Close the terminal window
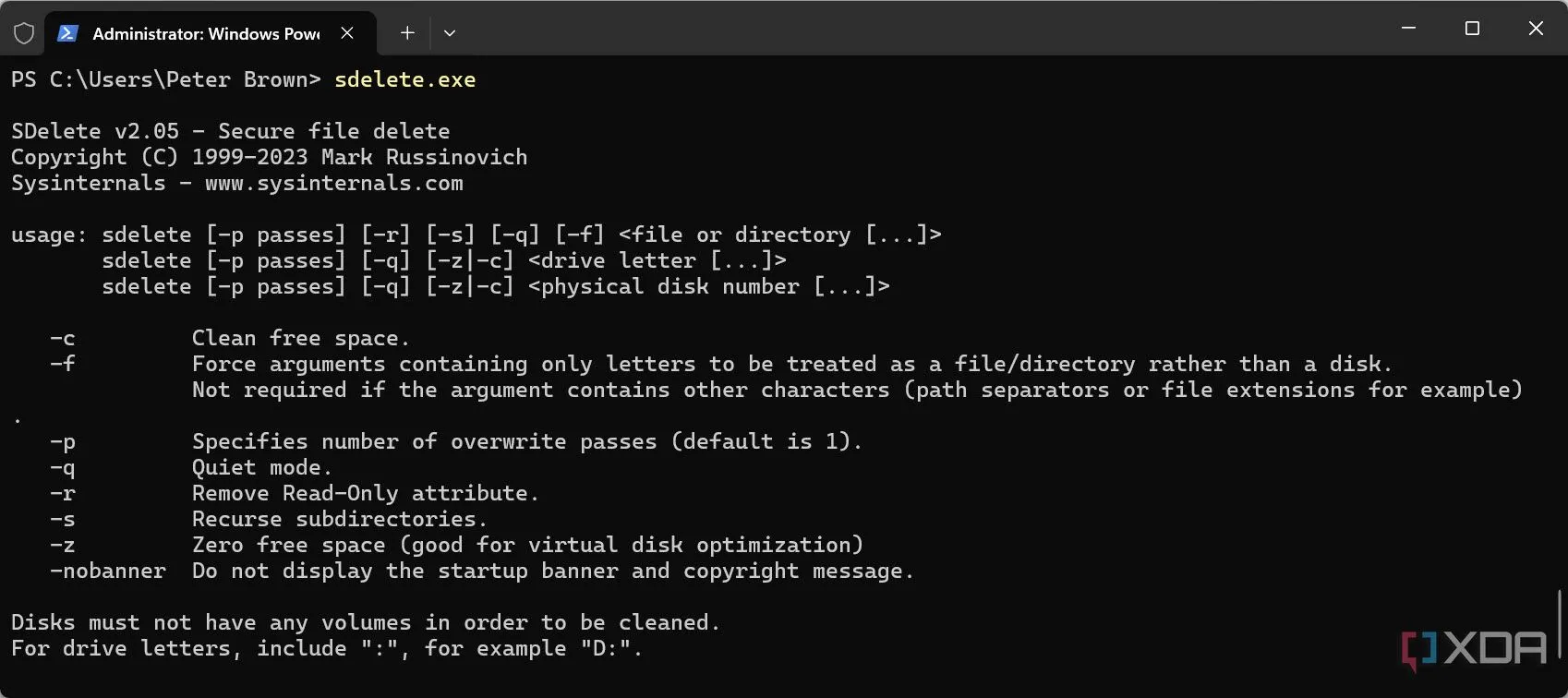The height and width of the screenshot is (698, 1568). 1536,29
